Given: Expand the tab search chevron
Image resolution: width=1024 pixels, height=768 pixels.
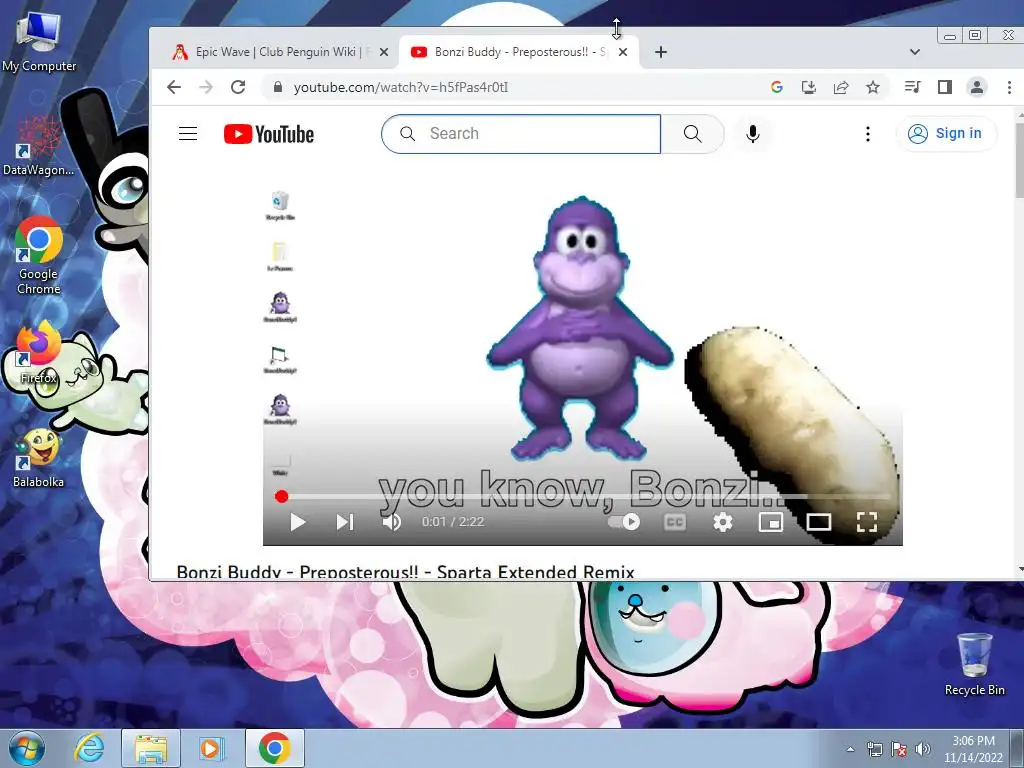Looking at the screenshot, I should click(915, 52).
